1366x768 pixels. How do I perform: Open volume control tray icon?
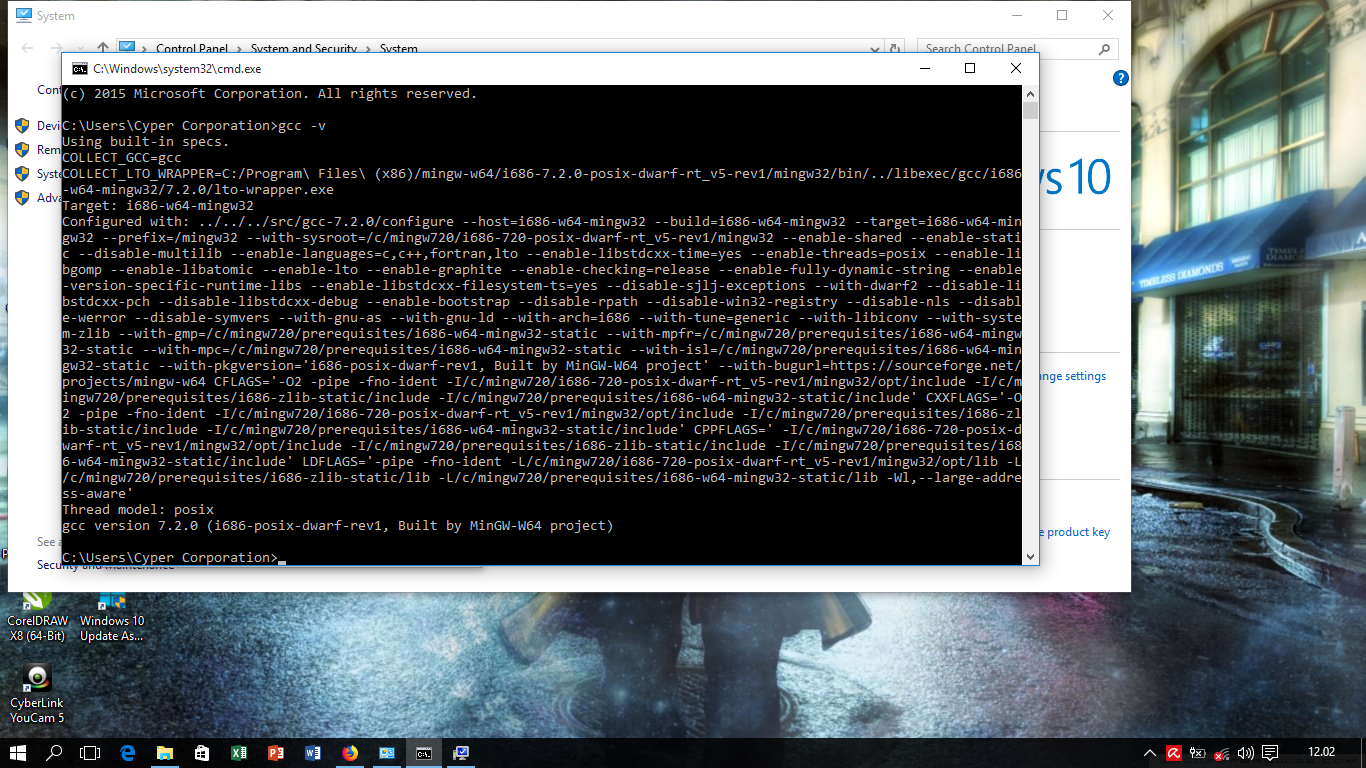click(x=1245, y=753)
